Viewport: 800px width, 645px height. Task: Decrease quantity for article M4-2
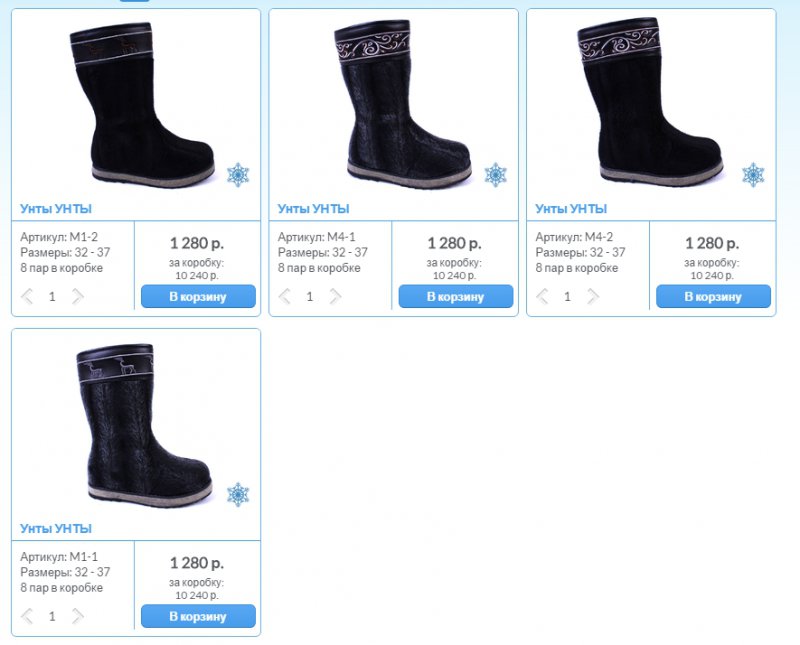pyautogui.click(x=542, y=296)
